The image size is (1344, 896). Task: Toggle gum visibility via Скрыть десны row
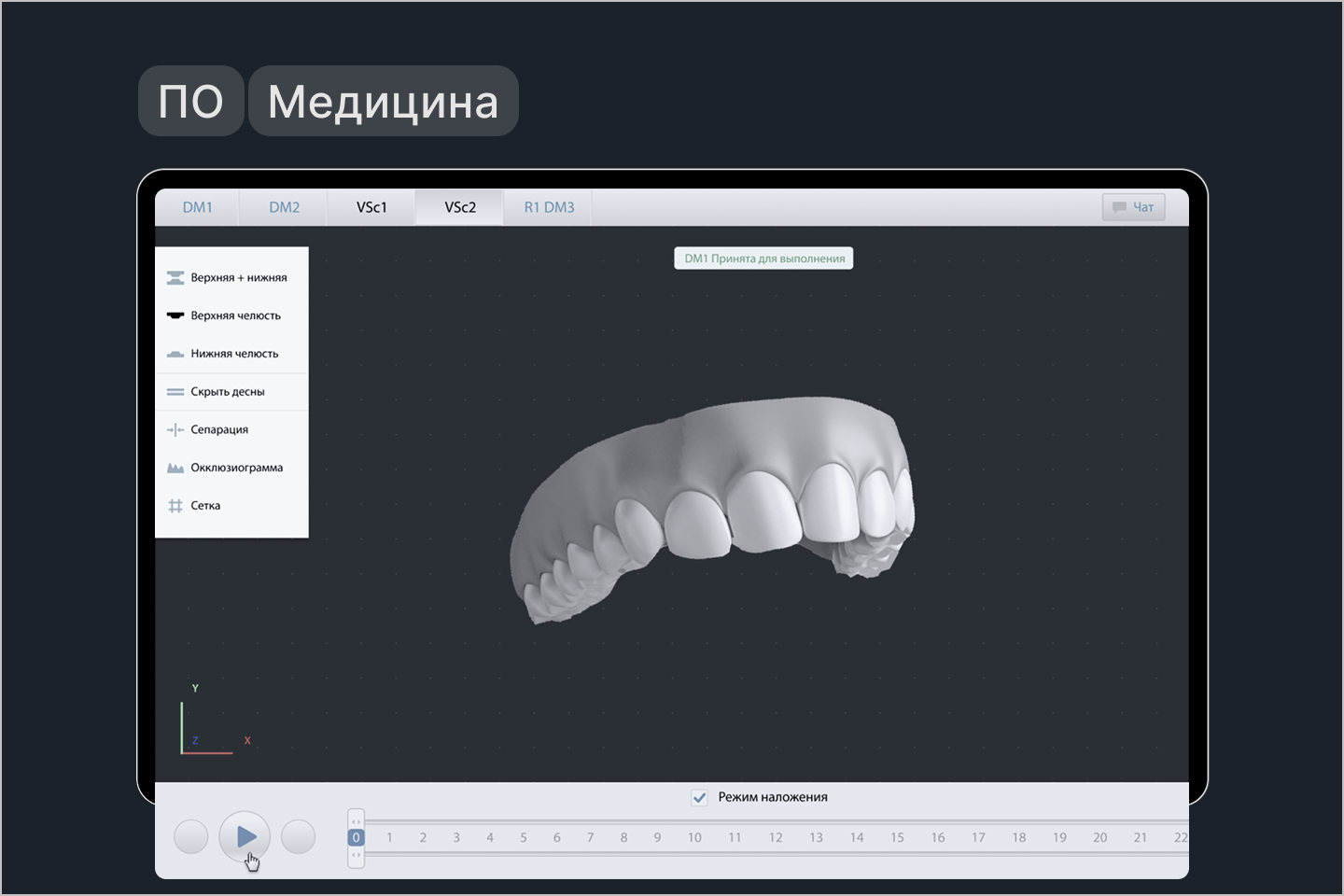tap(228, 391)
